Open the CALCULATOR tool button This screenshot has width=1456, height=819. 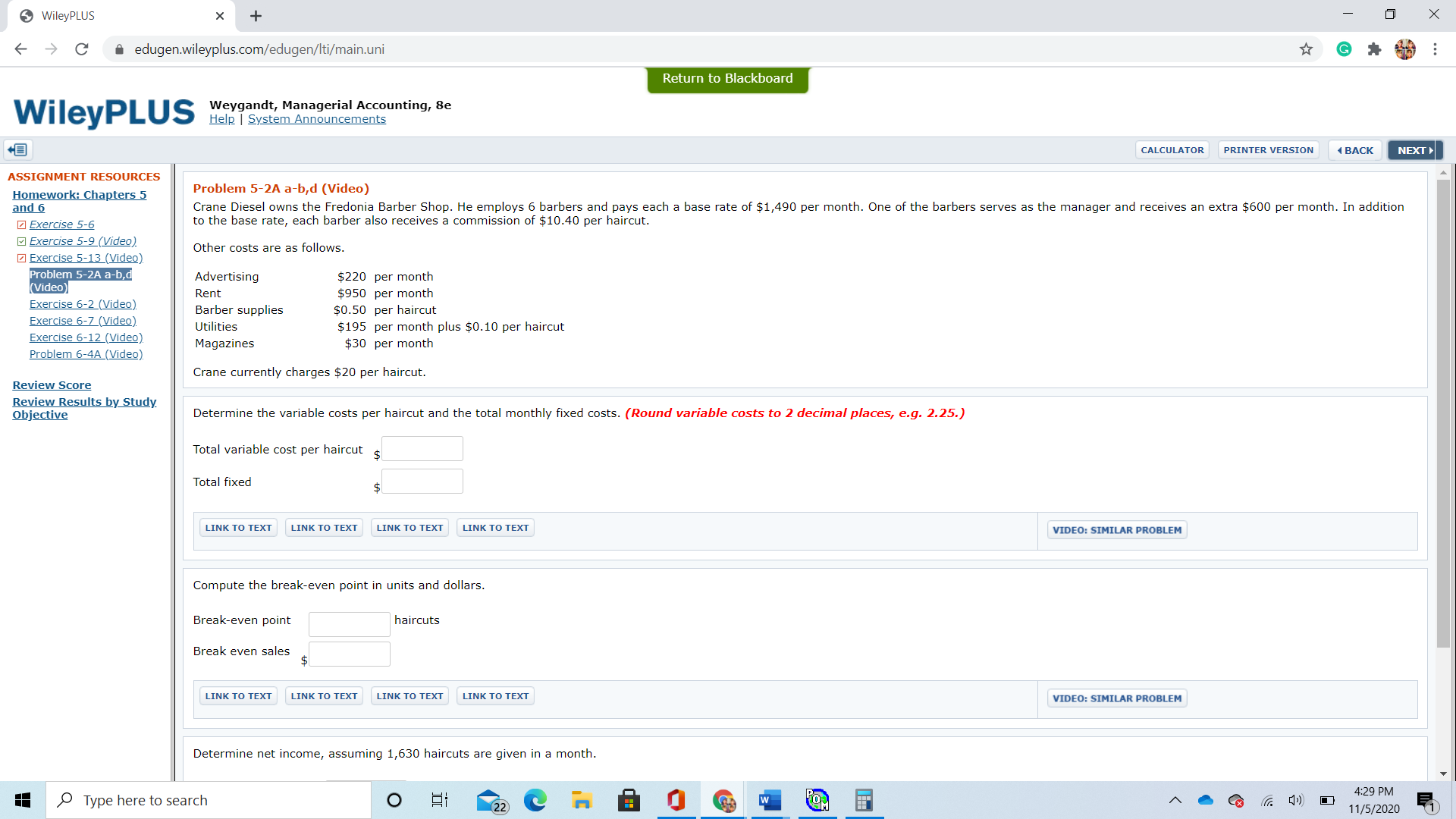pyautogui.click(x=1172, y=150)
